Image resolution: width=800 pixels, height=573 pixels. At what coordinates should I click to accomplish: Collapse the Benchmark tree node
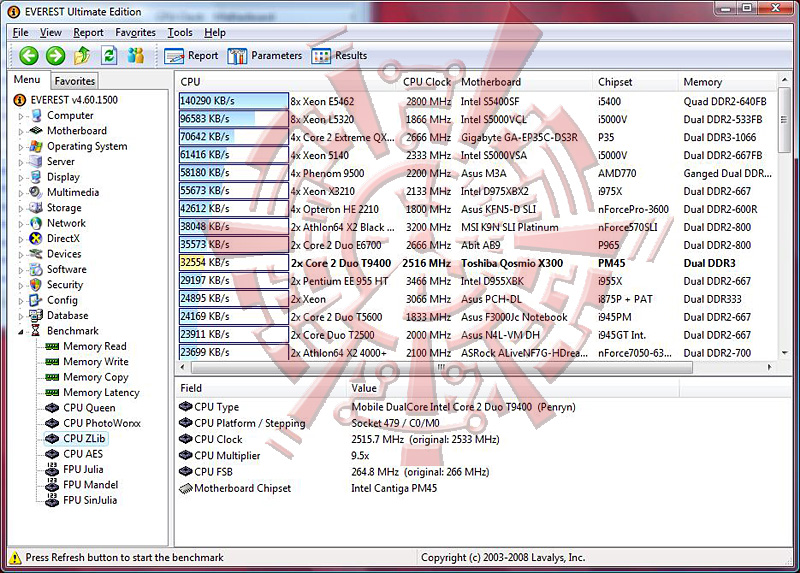(x=20, y=332)
